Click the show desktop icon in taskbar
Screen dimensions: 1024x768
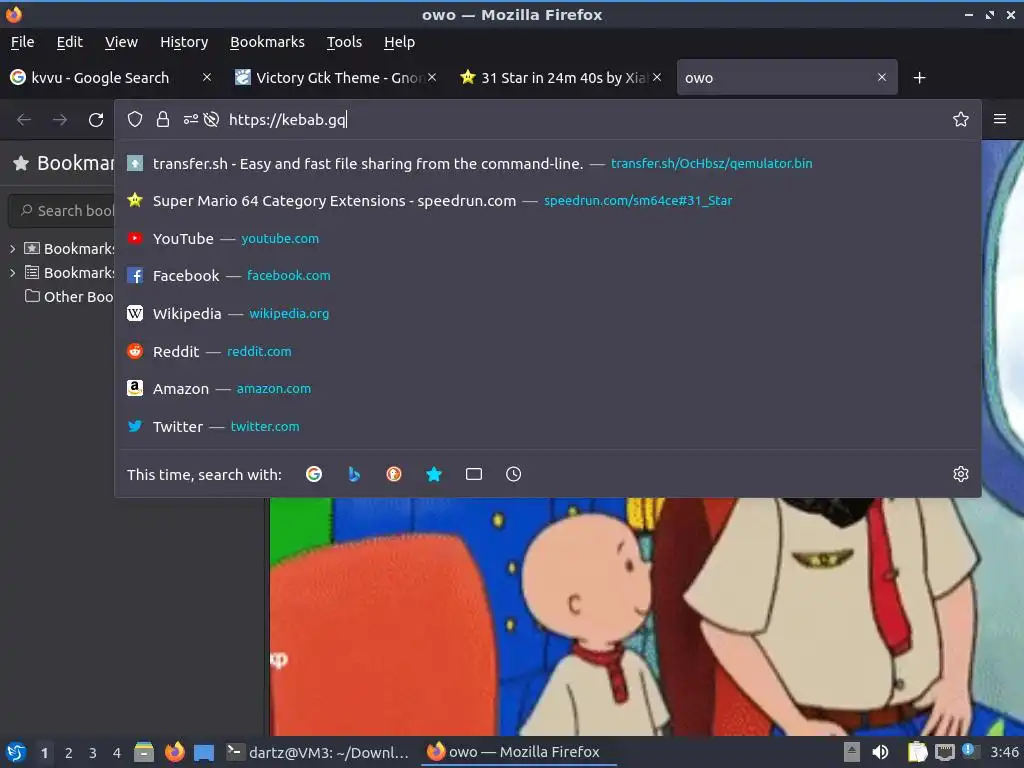click(204, 752)
